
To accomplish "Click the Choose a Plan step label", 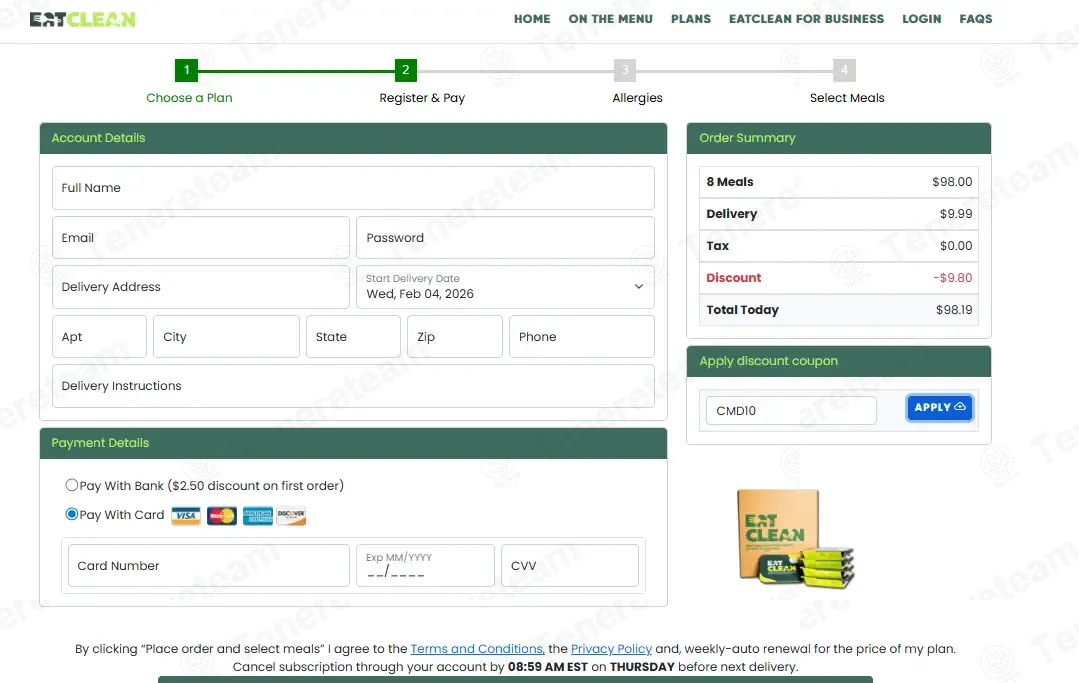I will 189,98.
